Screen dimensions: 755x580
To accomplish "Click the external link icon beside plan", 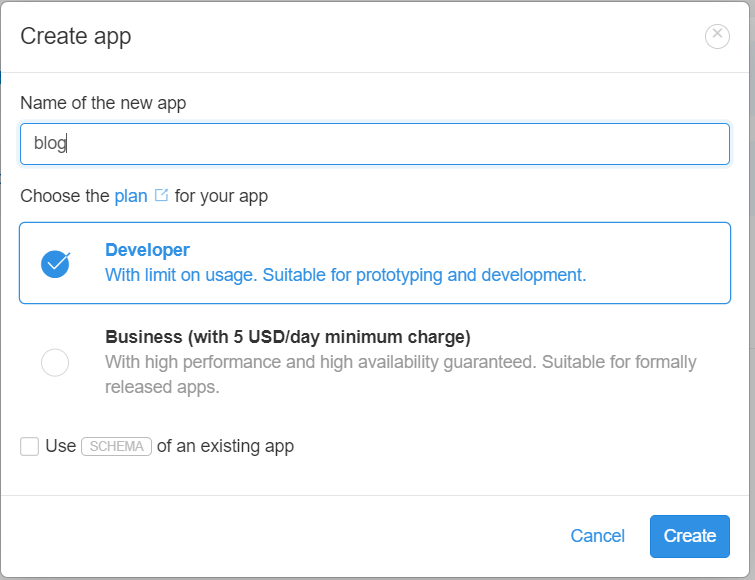I will pyautogui.click(x=161, y=195).
